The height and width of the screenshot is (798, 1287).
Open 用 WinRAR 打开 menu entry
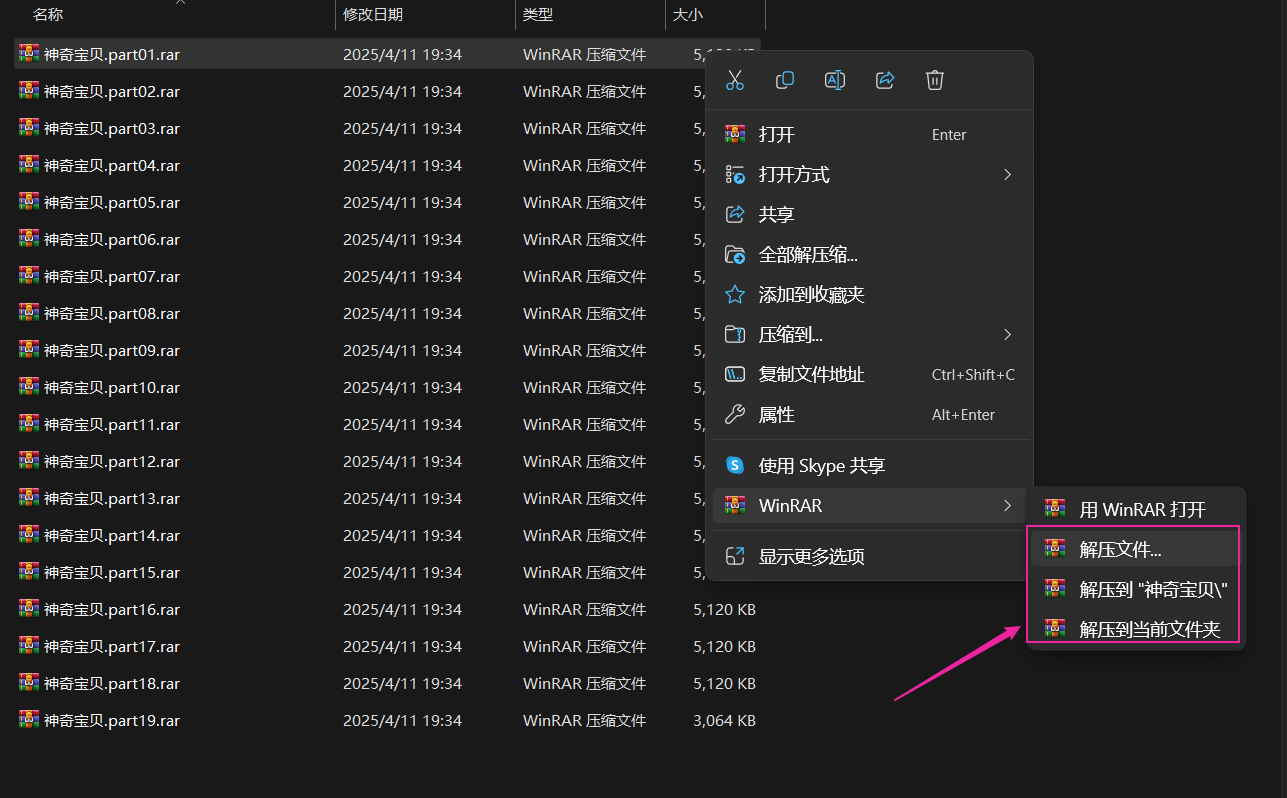pyautogui.click(x=1142, y=509)
